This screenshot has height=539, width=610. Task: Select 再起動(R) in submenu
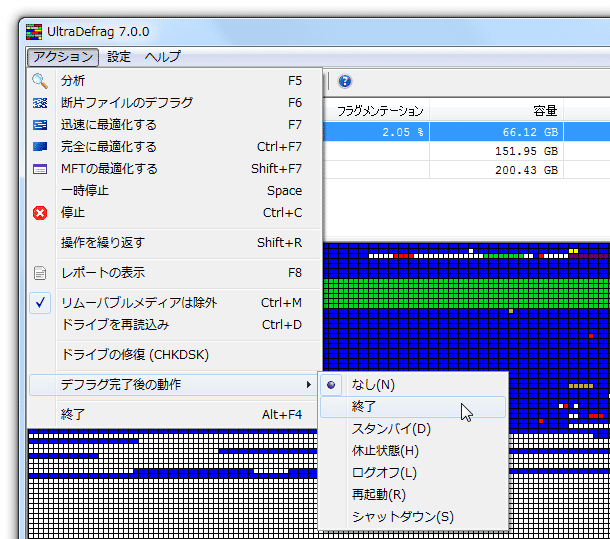coord(414,495)
